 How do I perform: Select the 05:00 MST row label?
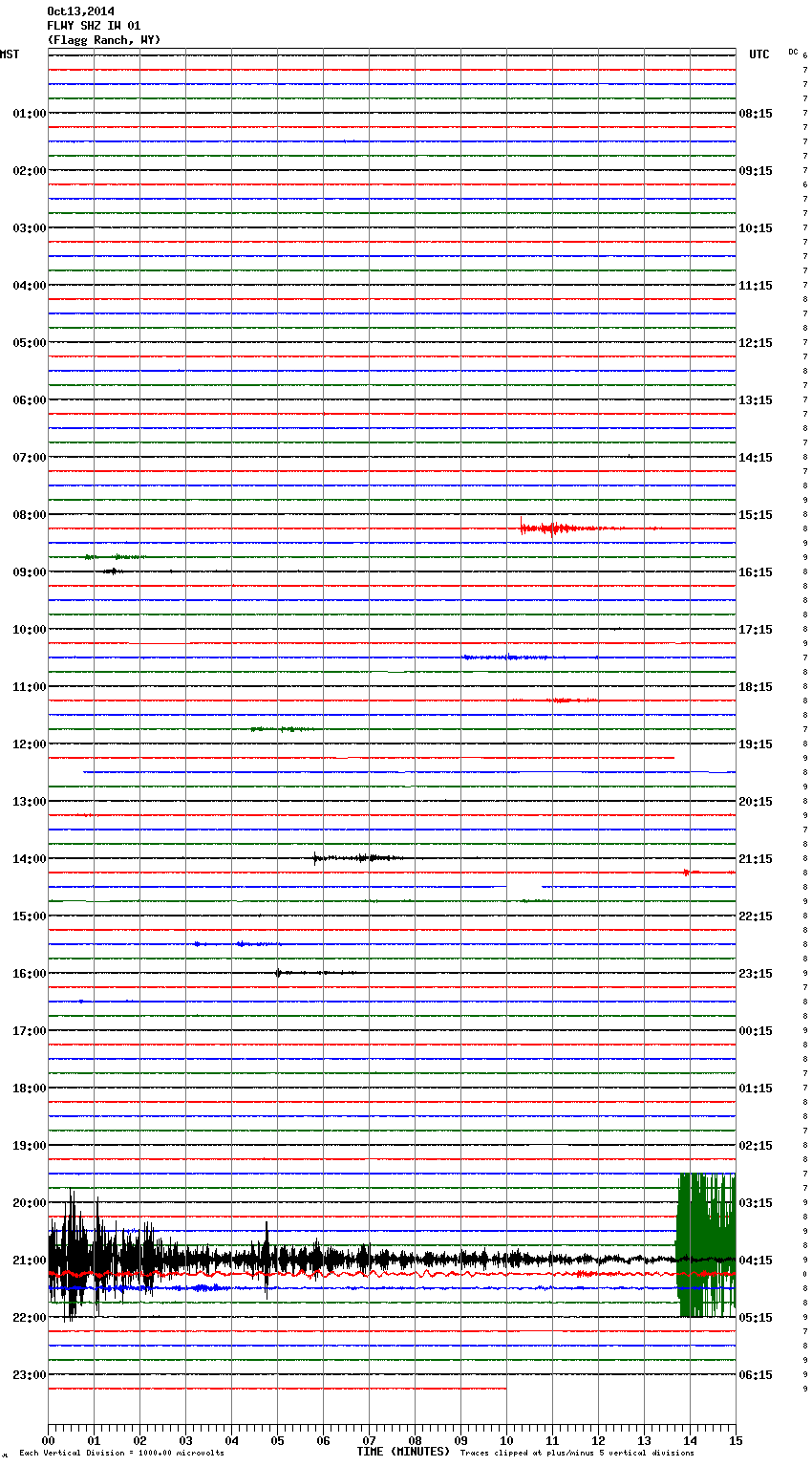point(29,343)
